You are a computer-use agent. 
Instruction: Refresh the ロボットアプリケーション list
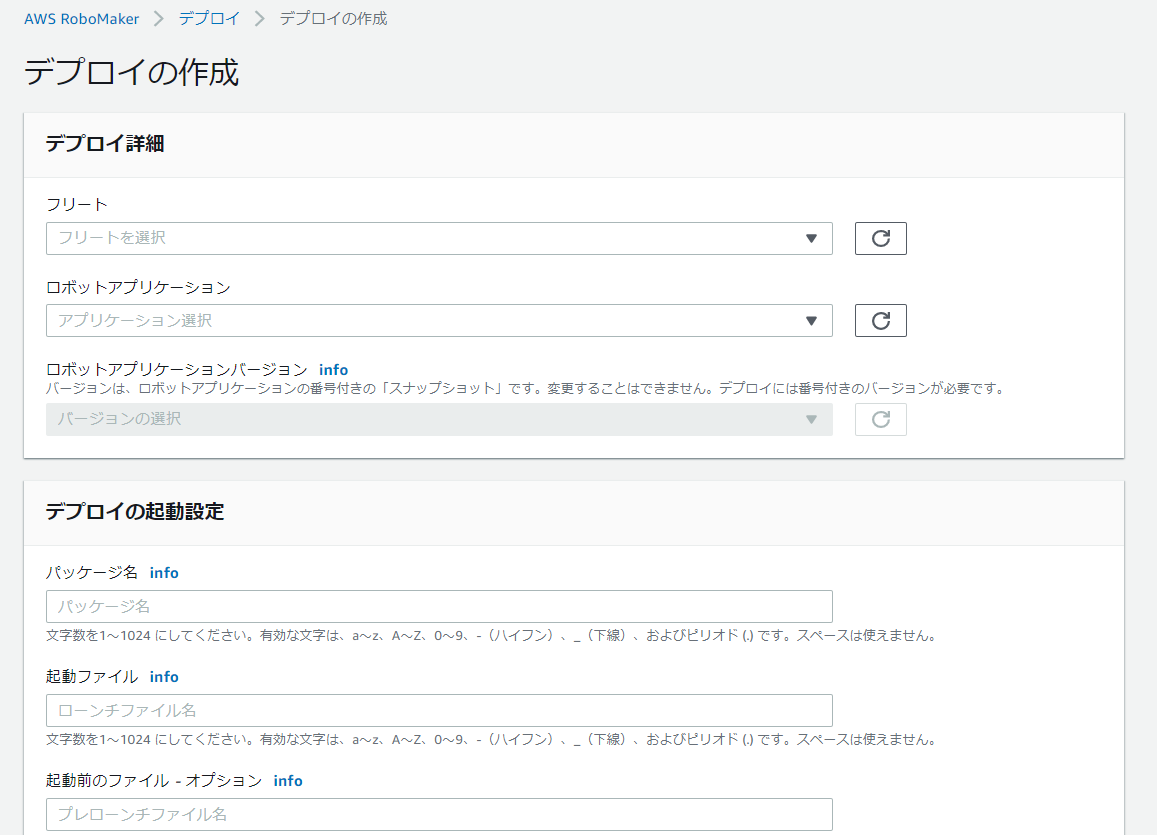click(x=880, y=320)
